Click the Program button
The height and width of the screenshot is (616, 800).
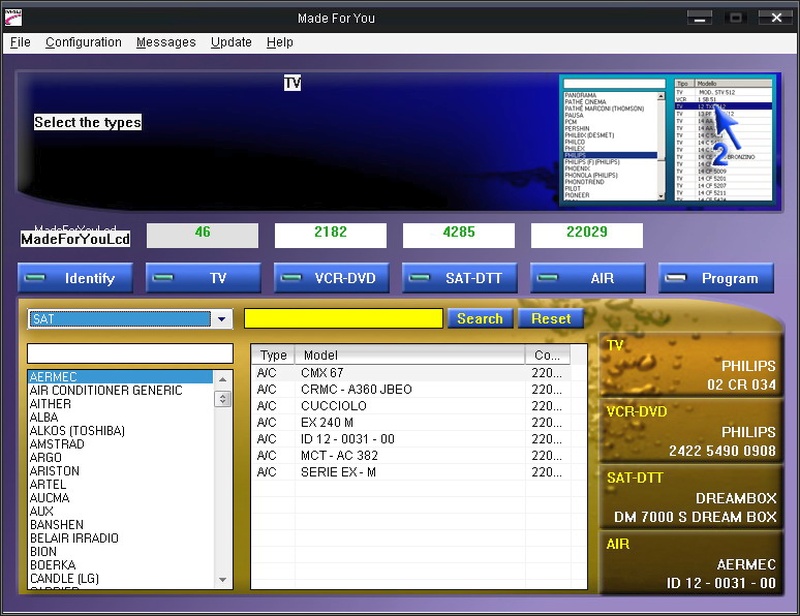[715, 278]
